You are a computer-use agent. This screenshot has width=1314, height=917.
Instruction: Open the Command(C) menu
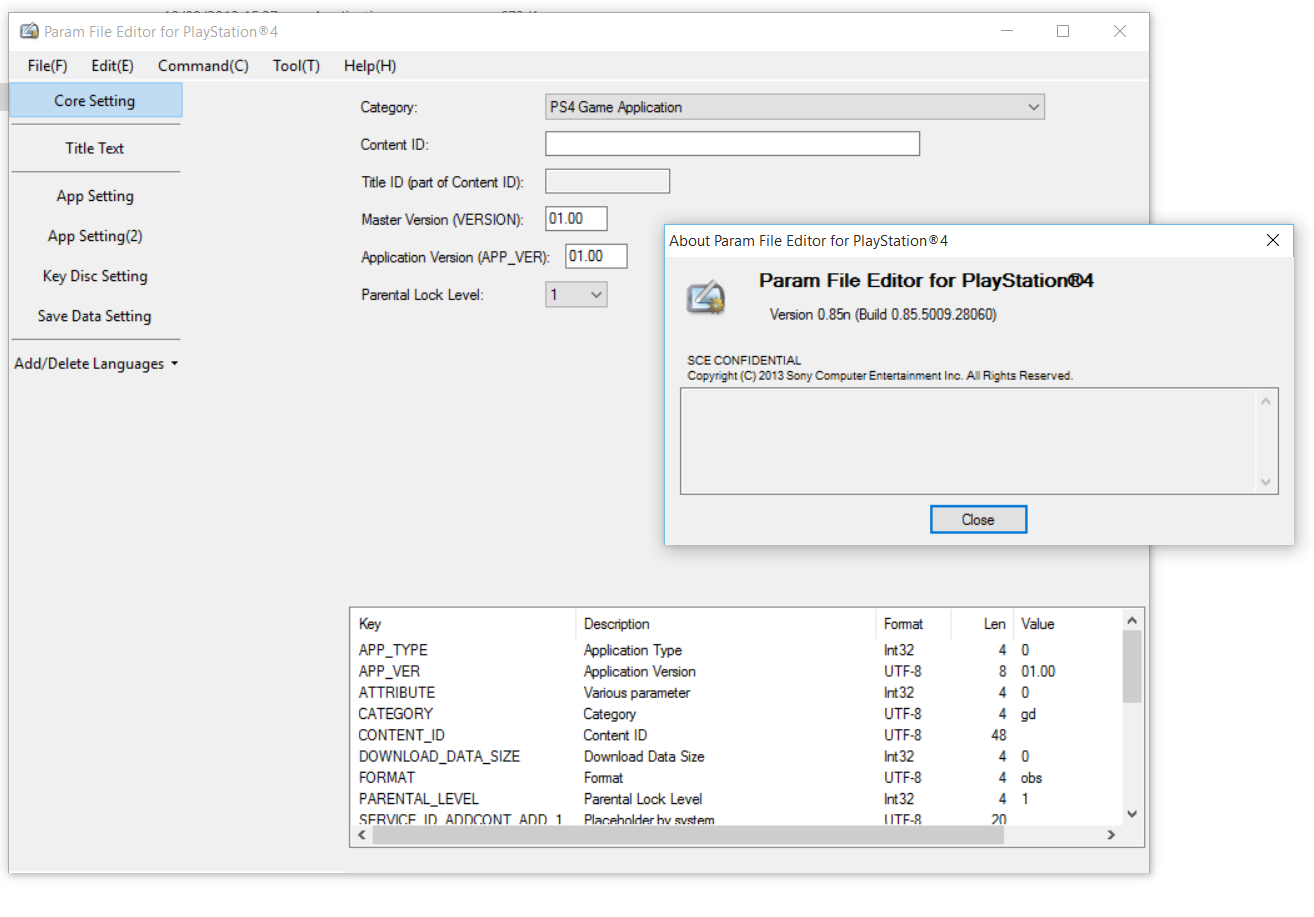coord(203,66)
